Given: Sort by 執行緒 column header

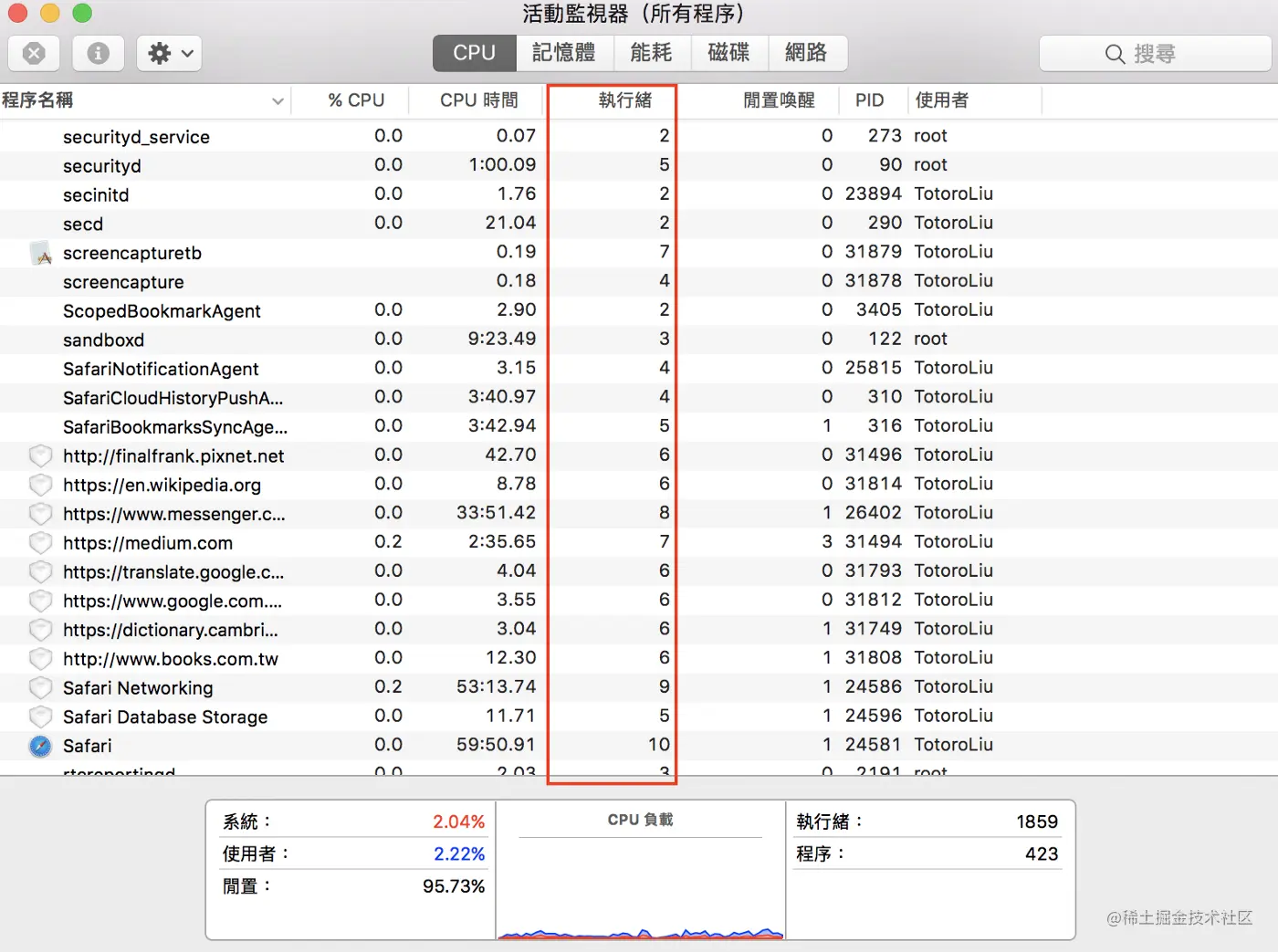Looking at the screenshot, I should [x=625, y=100].
